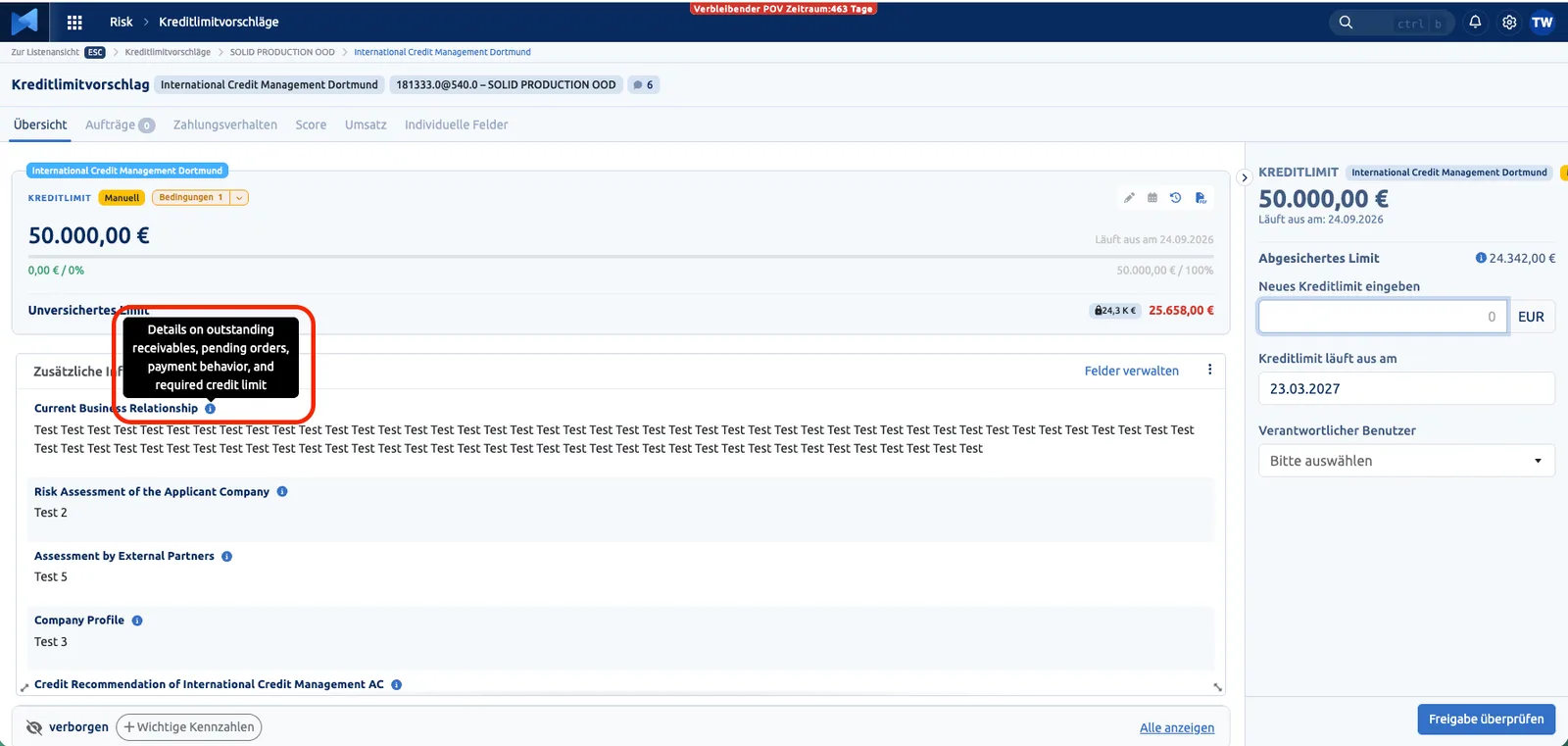Open the Aufträge tab
1568x746 pixels.
point(120,124)
